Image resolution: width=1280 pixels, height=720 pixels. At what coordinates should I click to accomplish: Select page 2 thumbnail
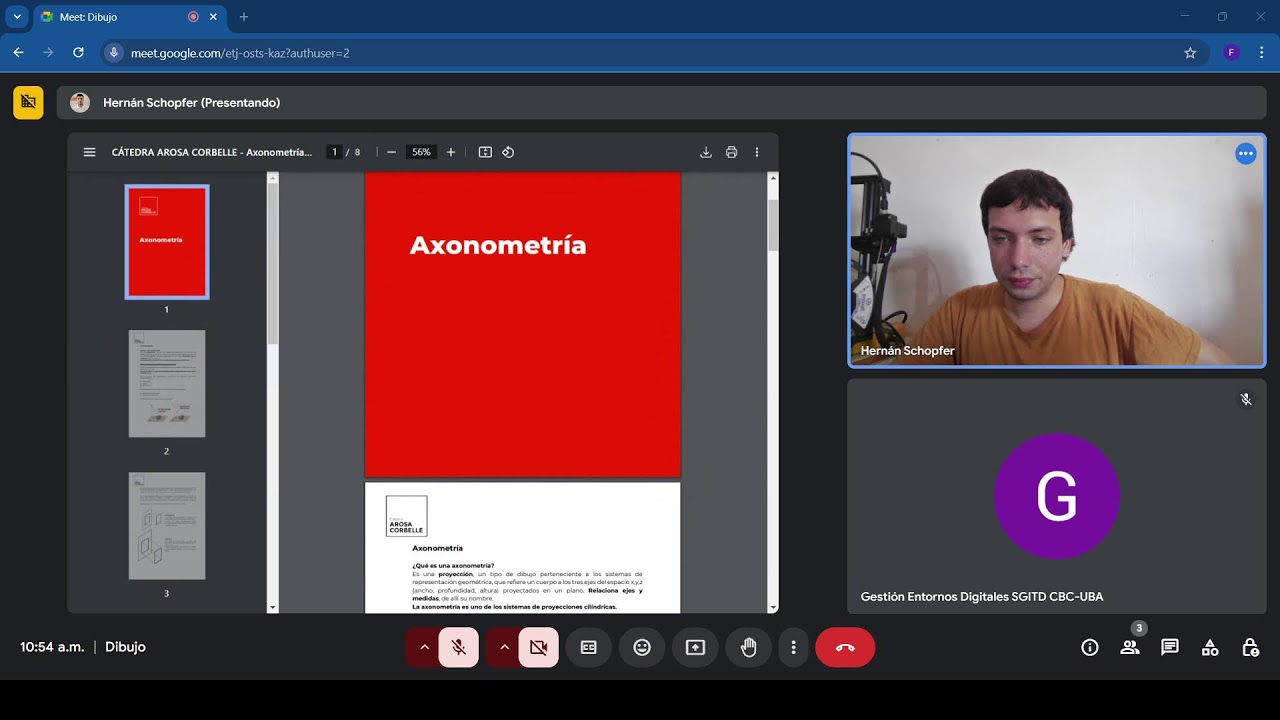click(x=167, y=384)
